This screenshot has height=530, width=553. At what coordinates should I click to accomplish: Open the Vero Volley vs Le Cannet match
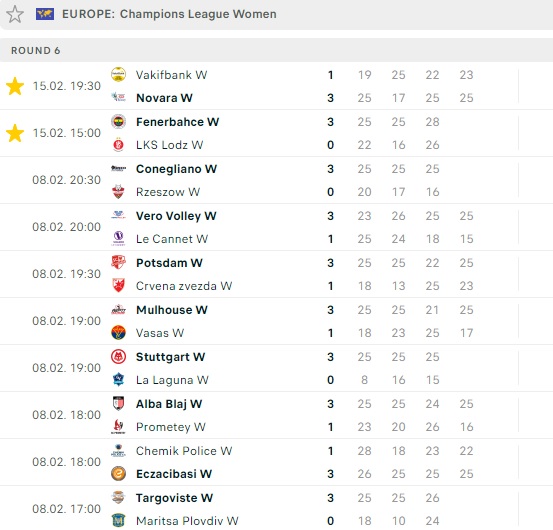[x=276, y=227]
